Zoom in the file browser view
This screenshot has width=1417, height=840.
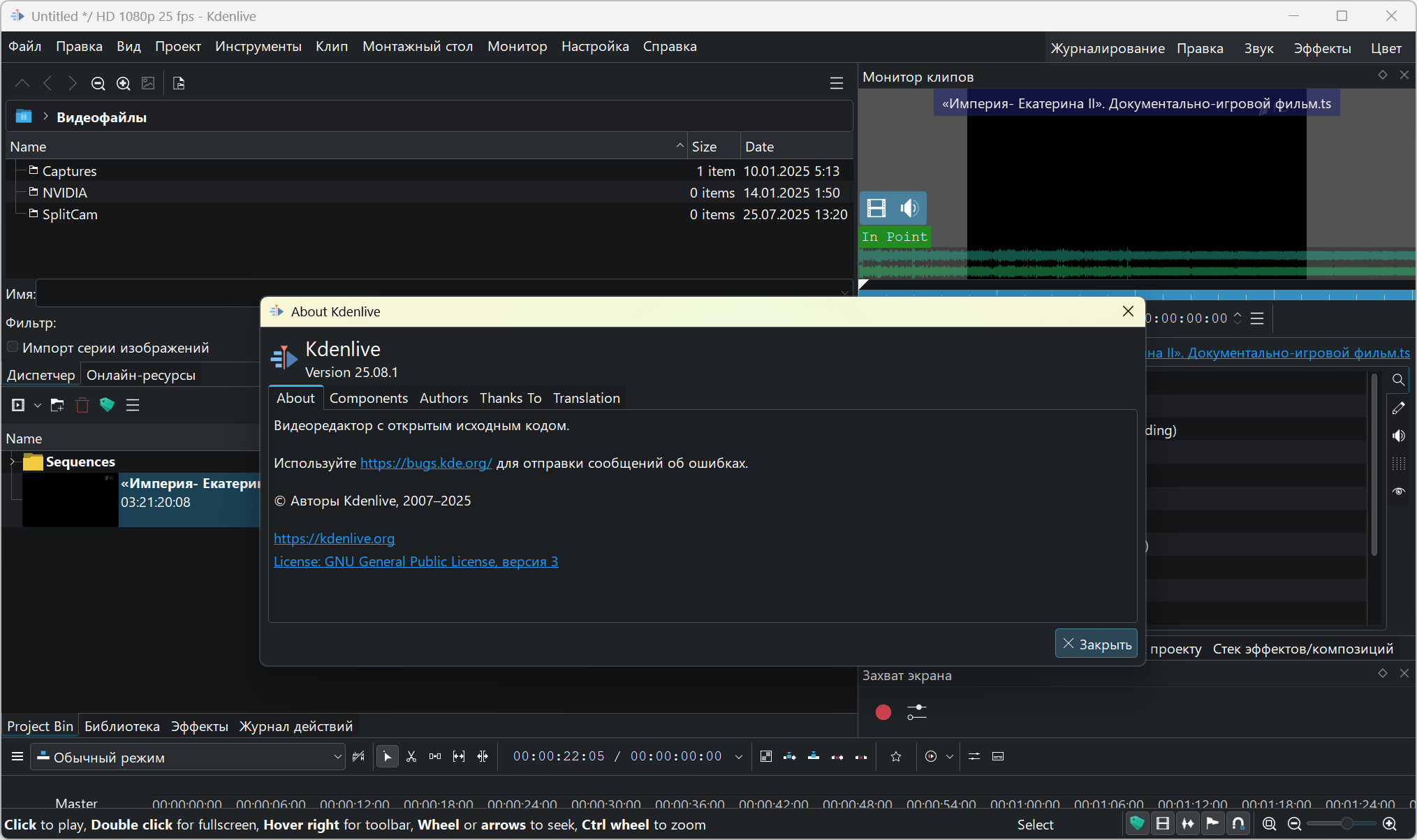coord(124,83)
